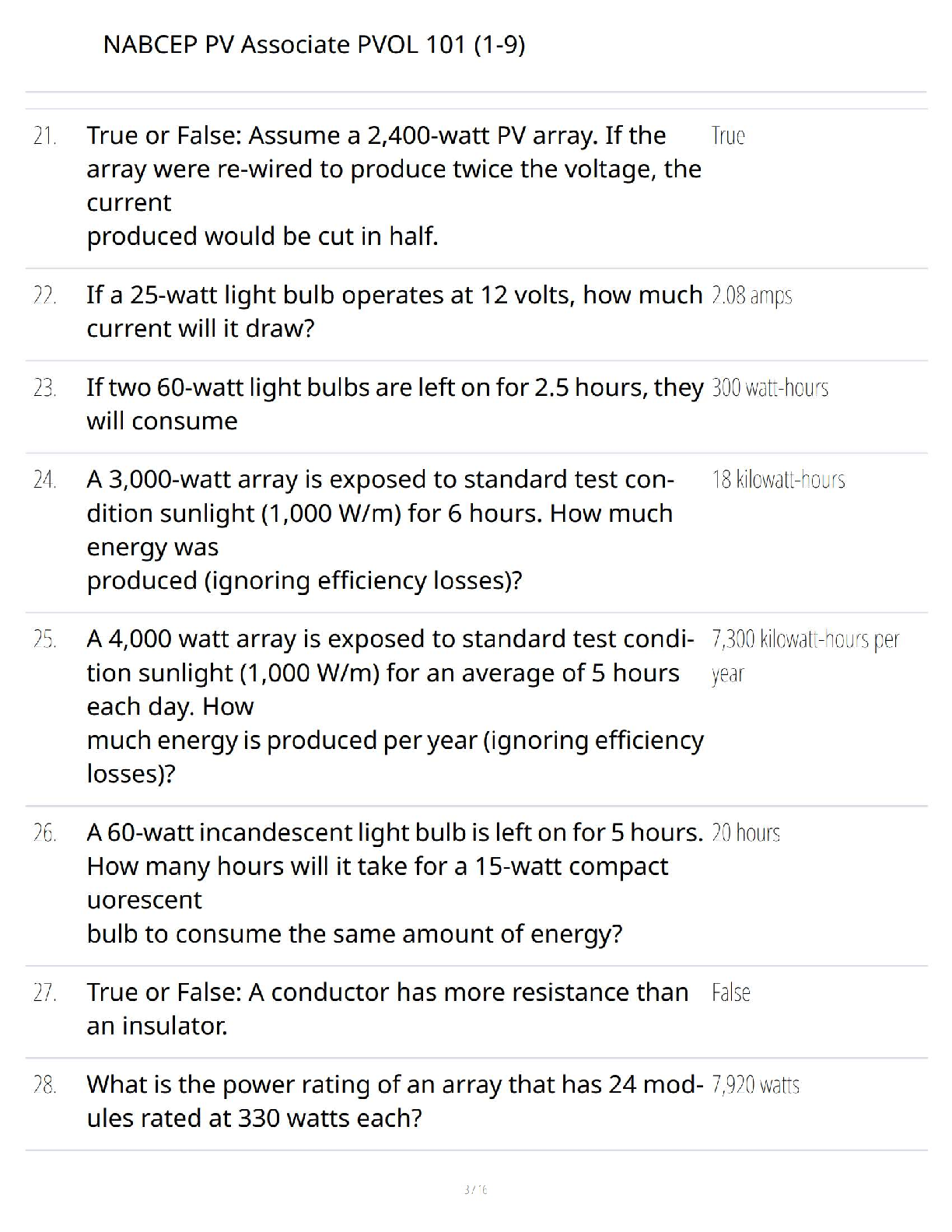Screen dimensions: 952x1232
Task: Click the two 60-watt light bulbs question
Action: click(394, 404)
